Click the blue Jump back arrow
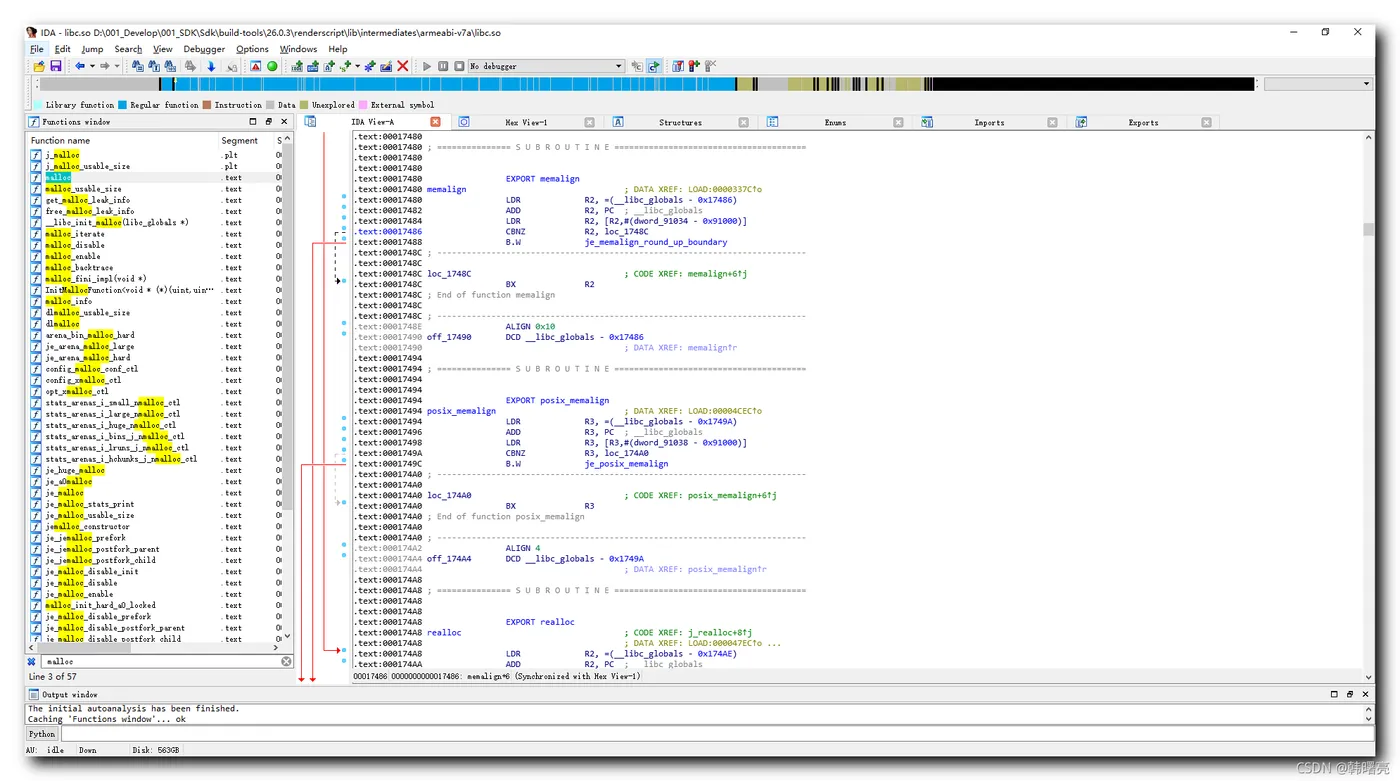This screenshot has height=781, width=1400. (x=80, y=66)
